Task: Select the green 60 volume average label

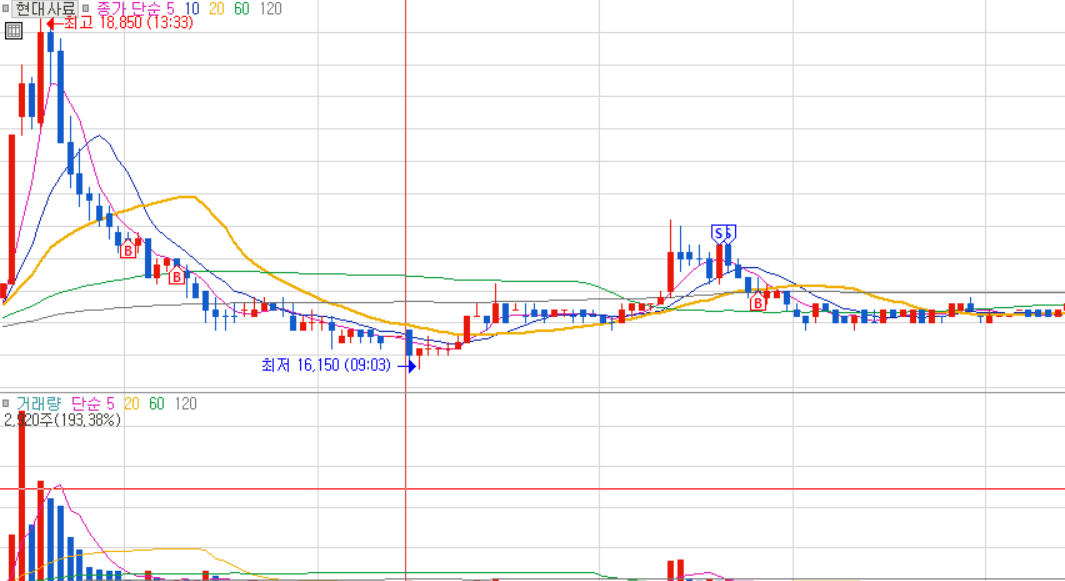Action: tap(157, 404)
